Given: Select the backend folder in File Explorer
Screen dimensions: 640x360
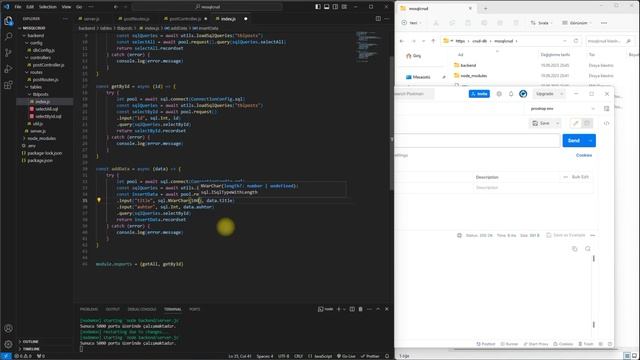Looking at the screenshot, I should tap(468, 65).
